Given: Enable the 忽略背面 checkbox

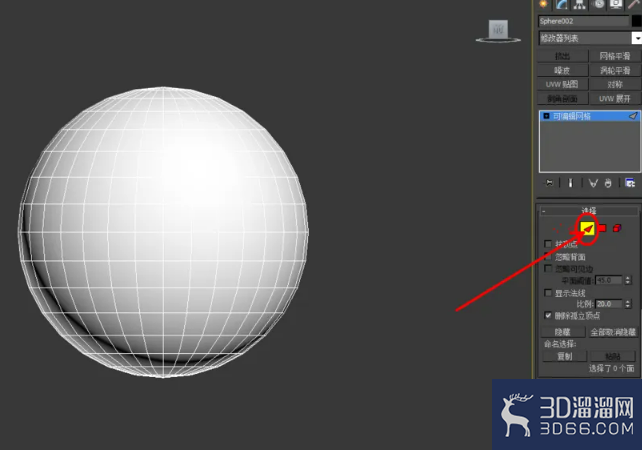Looking at the screenshot, I should click(x=548, y=257).
